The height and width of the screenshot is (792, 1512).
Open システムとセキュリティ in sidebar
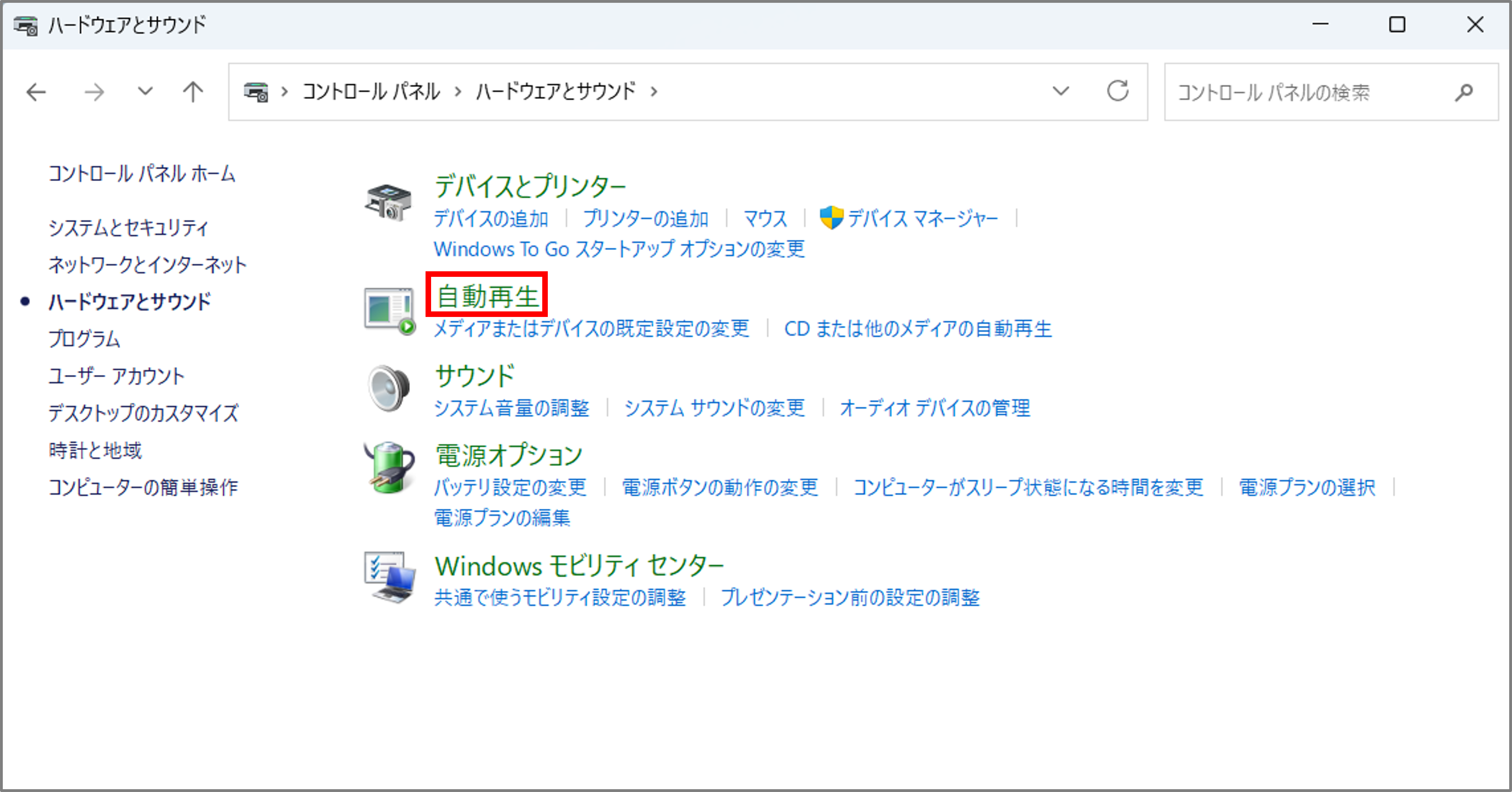tap(129, 228)
